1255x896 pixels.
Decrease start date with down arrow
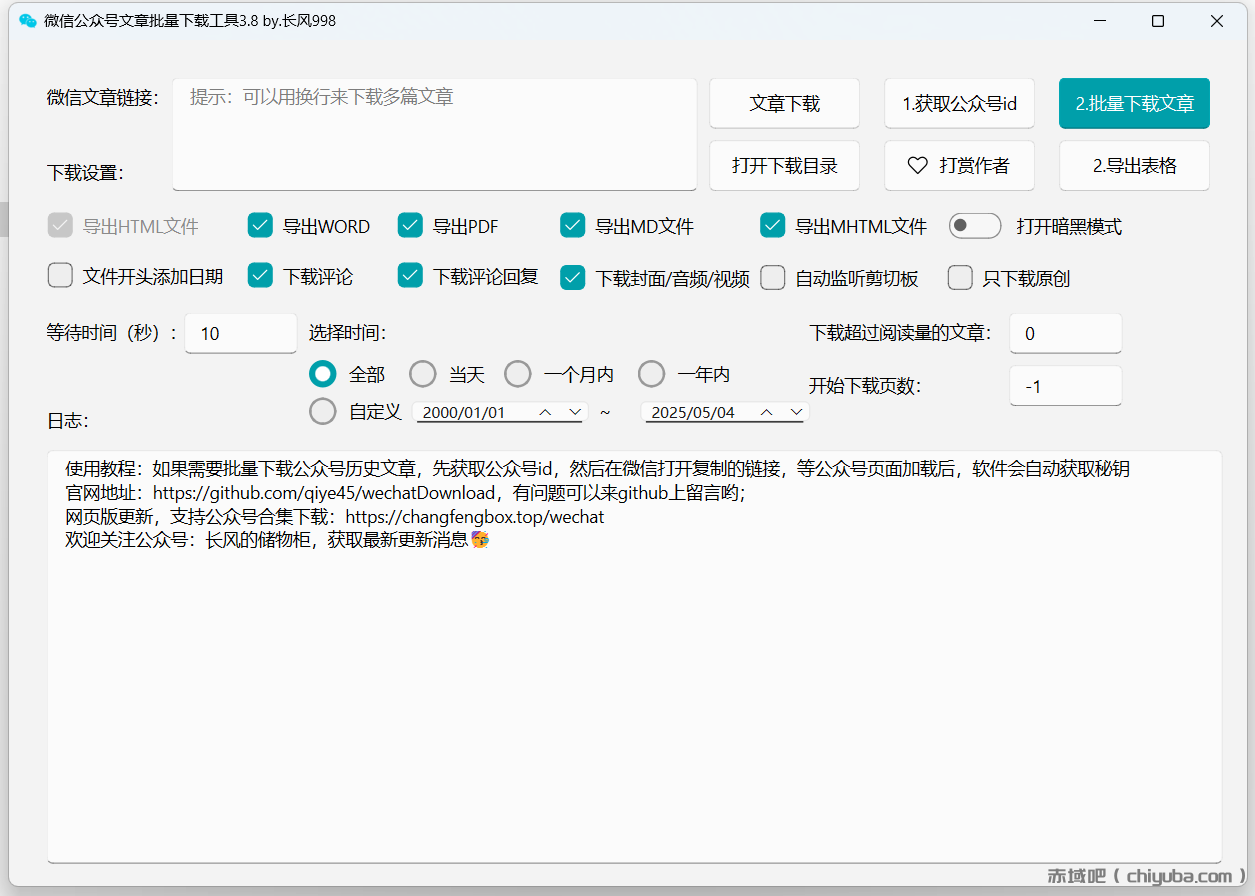pyautogui.click(x=575, y=412)
